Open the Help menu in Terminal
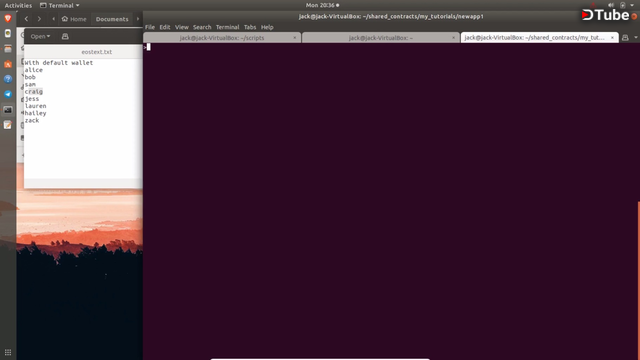Viewport: 640px width, 360px height. [x=267, y=27]
